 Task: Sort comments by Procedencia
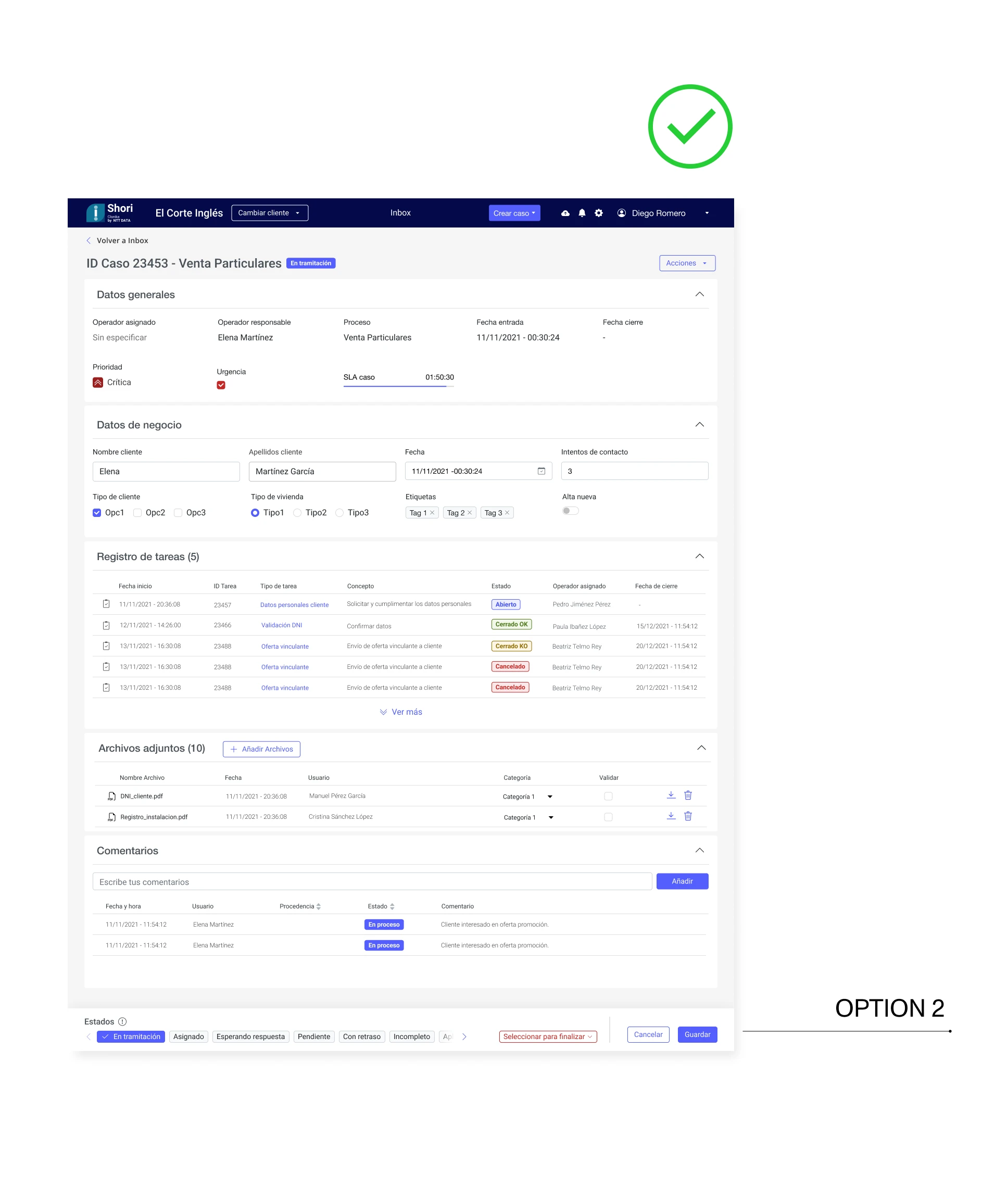click(x=318, y=906)
